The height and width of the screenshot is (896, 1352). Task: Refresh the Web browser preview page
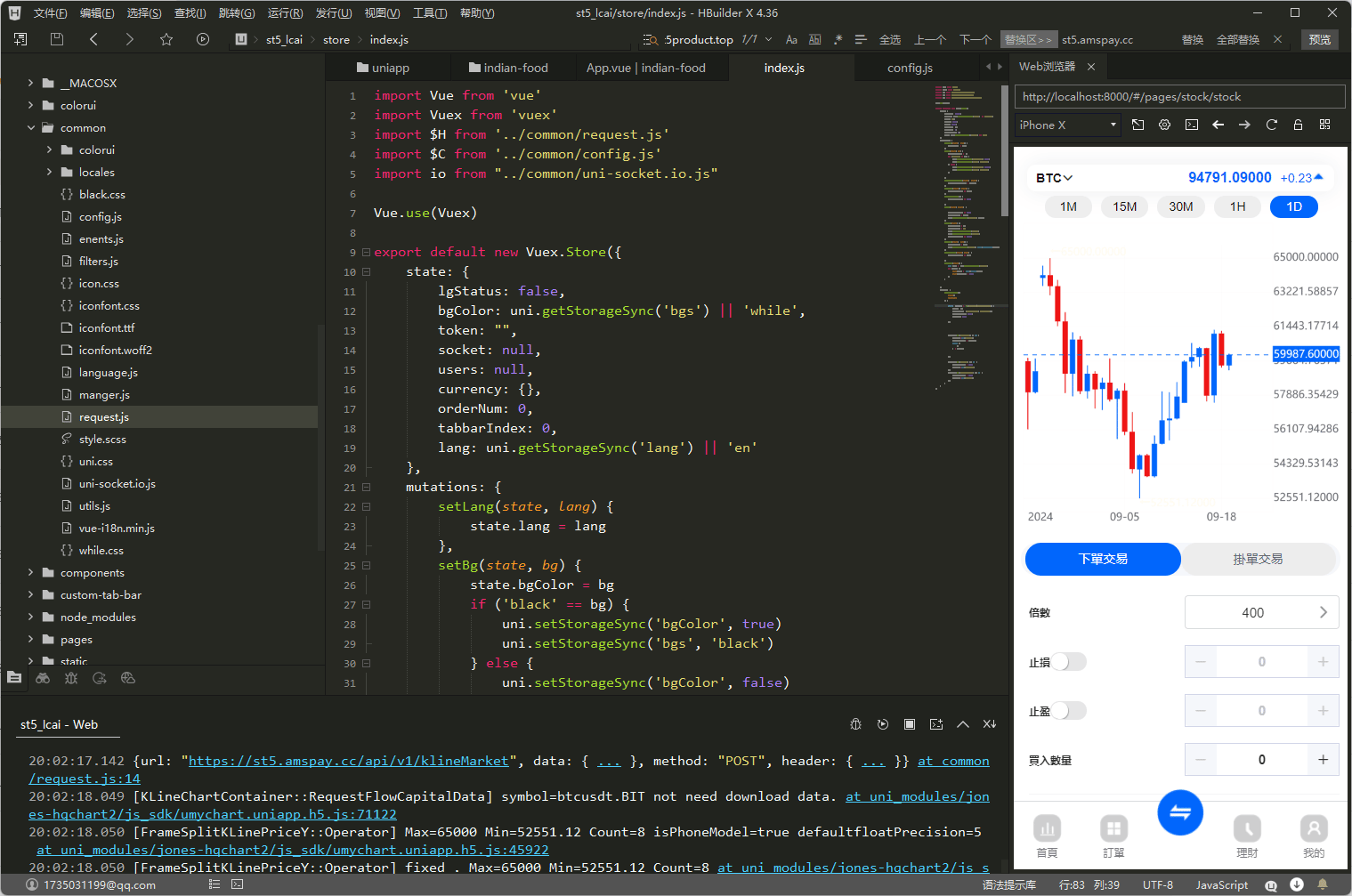(x=1271, y=125)
